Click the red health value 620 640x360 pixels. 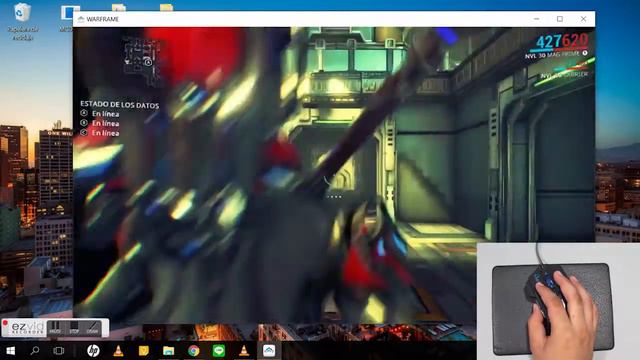[575, 40]
